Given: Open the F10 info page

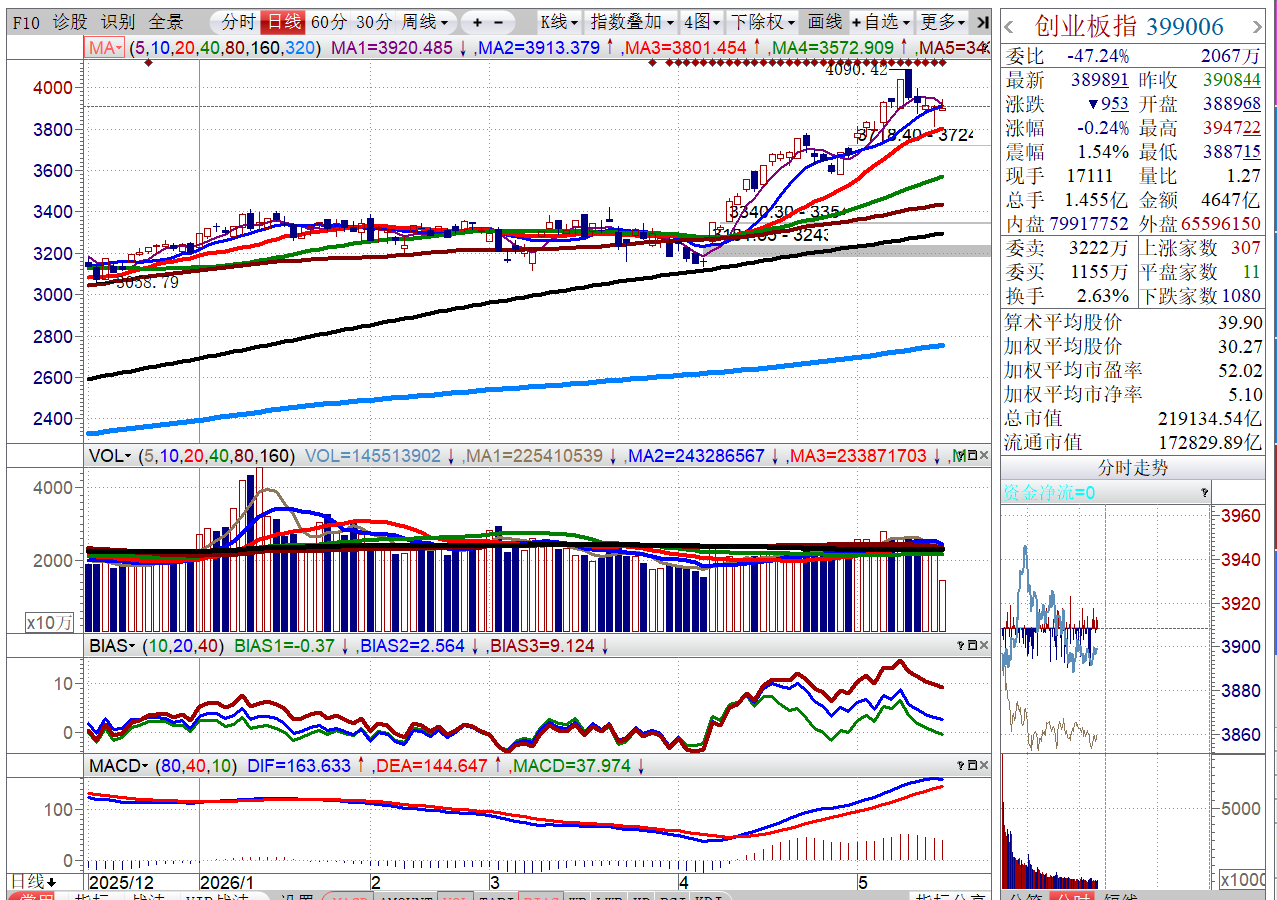Looking at the screenshot, I should [25, 22].
